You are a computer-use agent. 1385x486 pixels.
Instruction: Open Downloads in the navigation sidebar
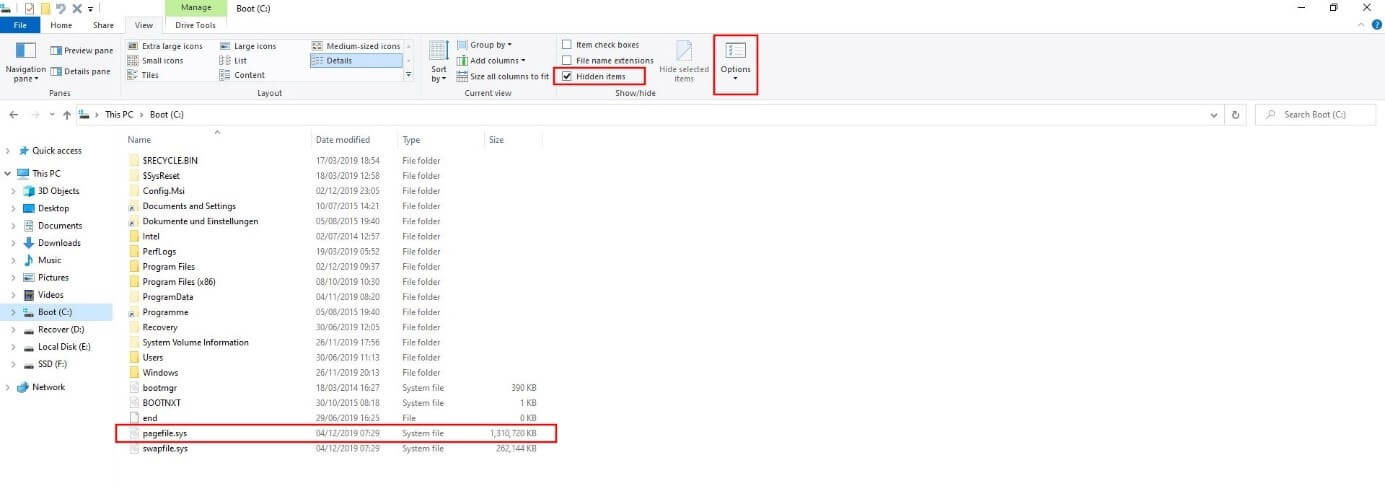click(59, 243)
